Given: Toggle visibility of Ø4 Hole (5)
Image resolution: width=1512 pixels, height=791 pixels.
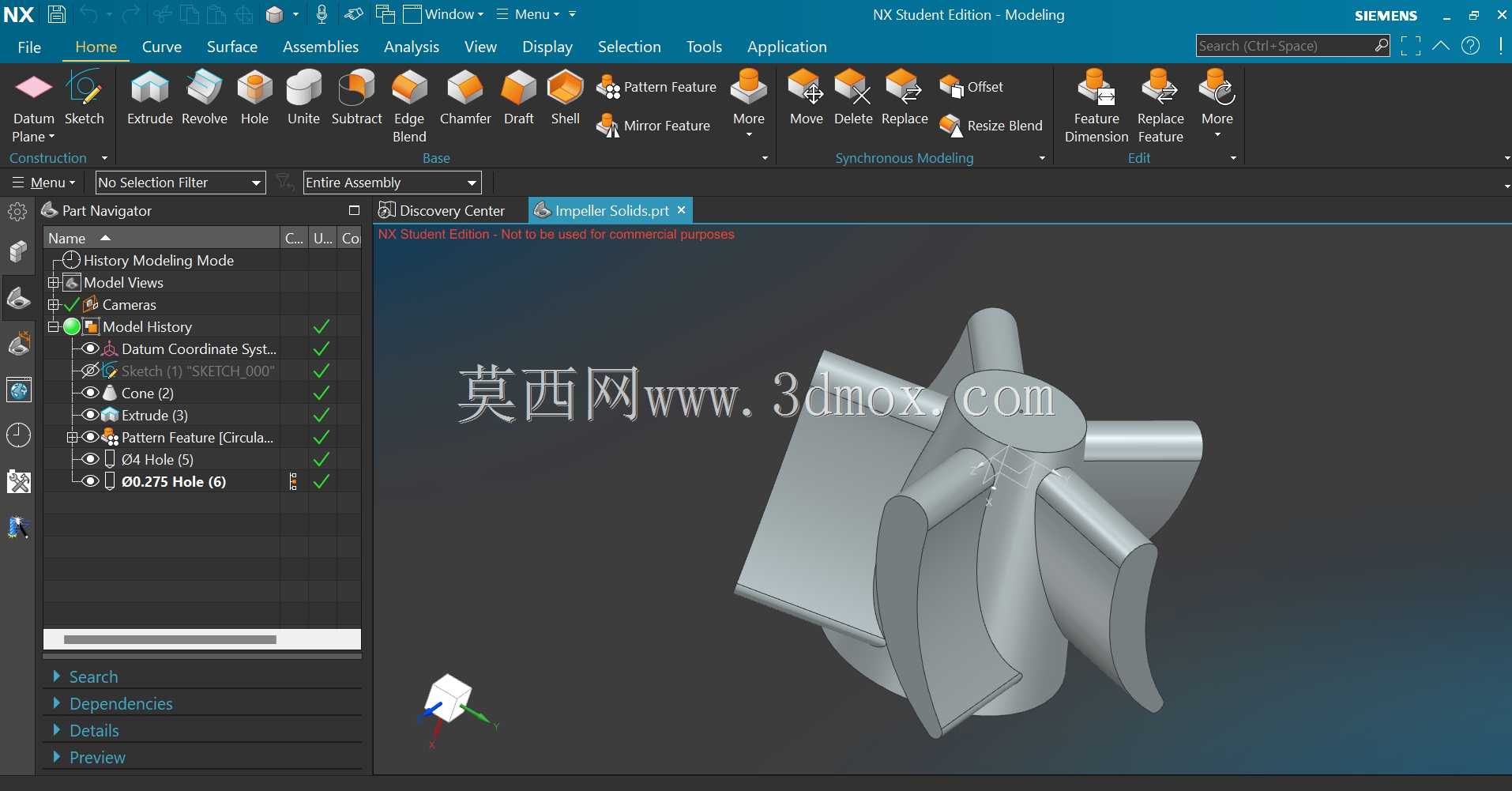Looking at the screenshot, I should pos(90,459).
